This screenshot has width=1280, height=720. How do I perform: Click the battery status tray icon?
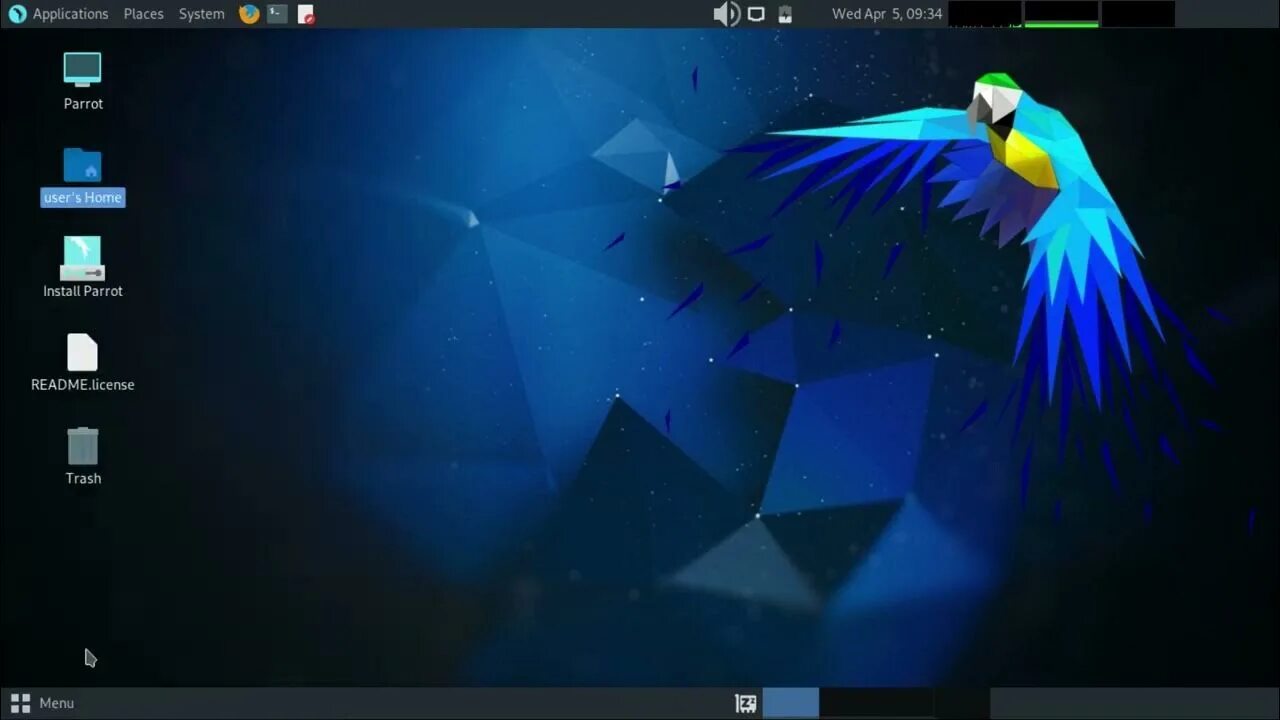785,14
